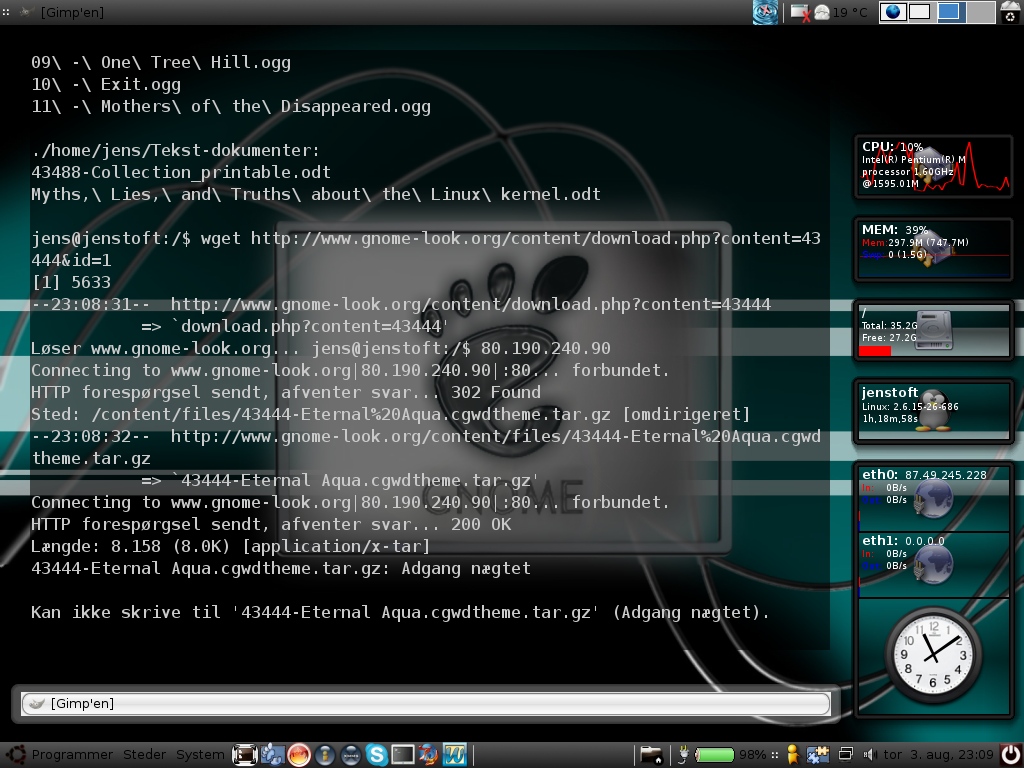Launch the blue W word processor icon
1024x768 pixels.
455,755
